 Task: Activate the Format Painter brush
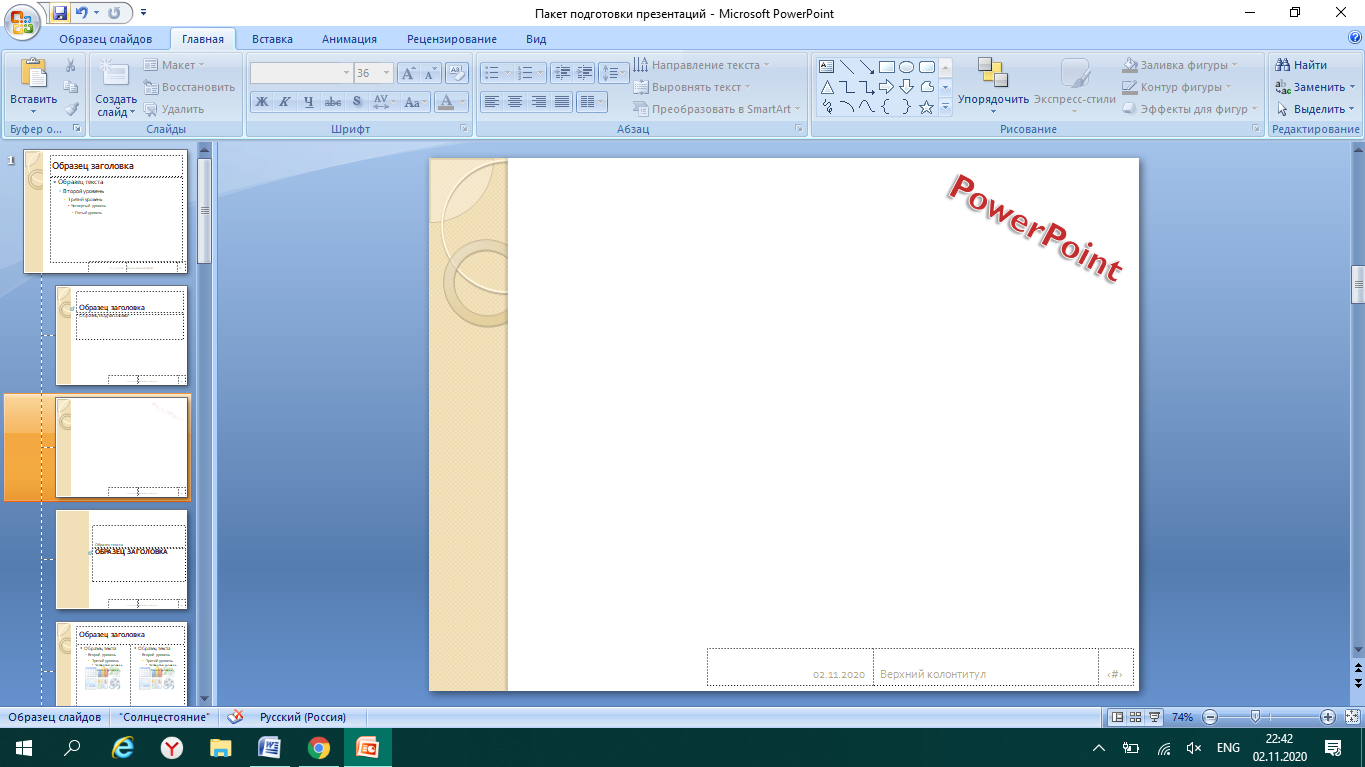(71, 109)
